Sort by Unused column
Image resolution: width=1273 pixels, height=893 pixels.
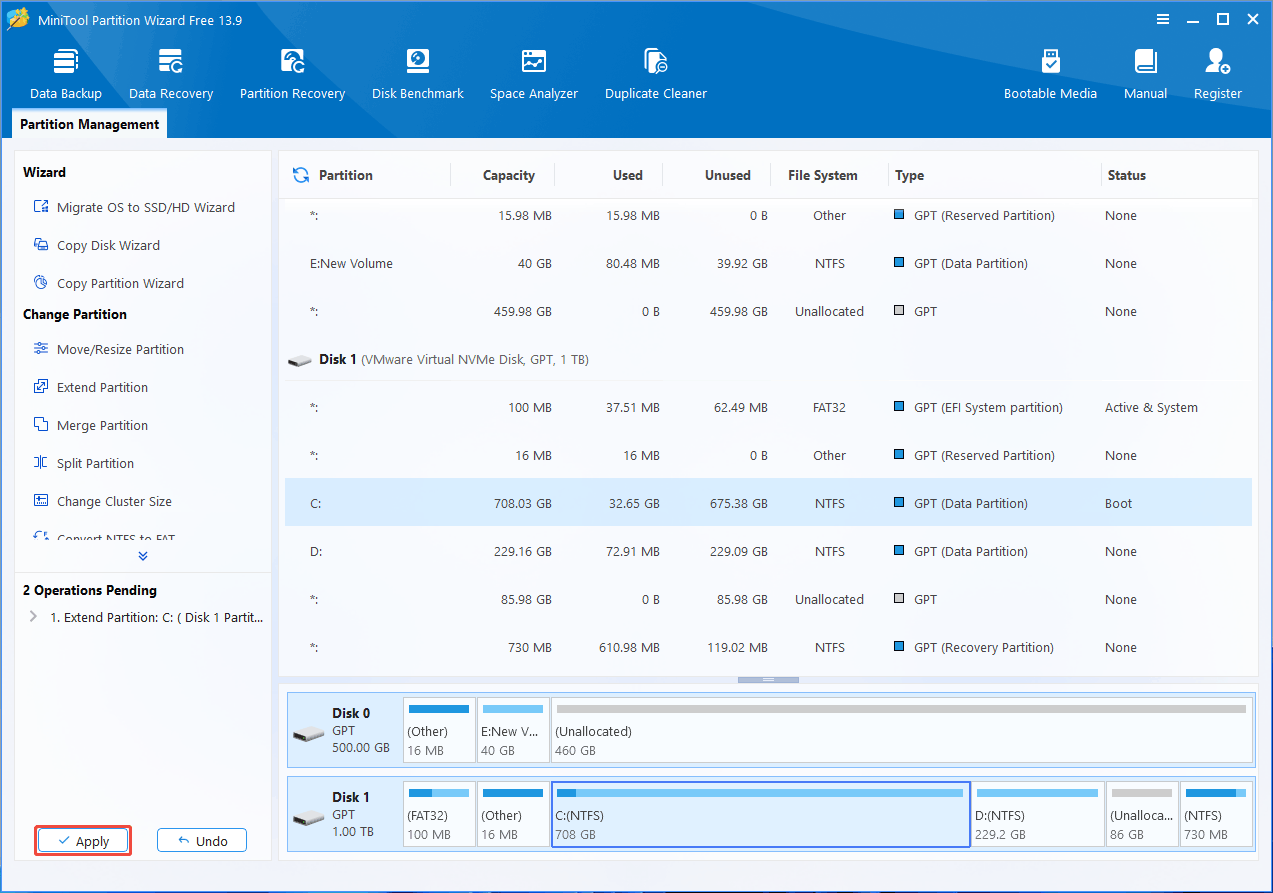[727, 175]
